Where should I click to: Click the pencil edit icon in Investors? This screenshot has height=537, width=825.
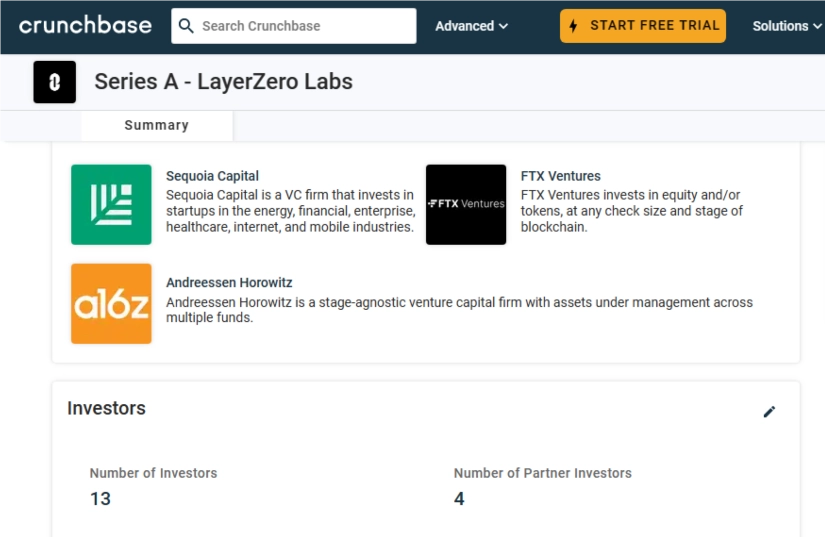[769, 411]
